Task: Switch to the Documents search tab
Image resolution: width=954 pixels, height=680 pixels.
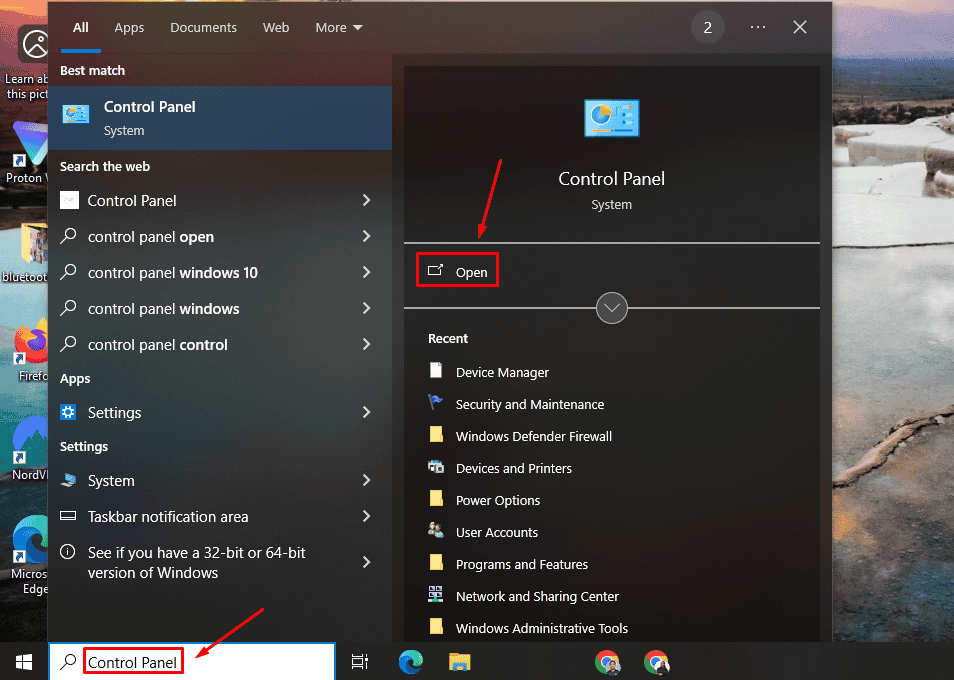Action: click(x=203, y=28)
